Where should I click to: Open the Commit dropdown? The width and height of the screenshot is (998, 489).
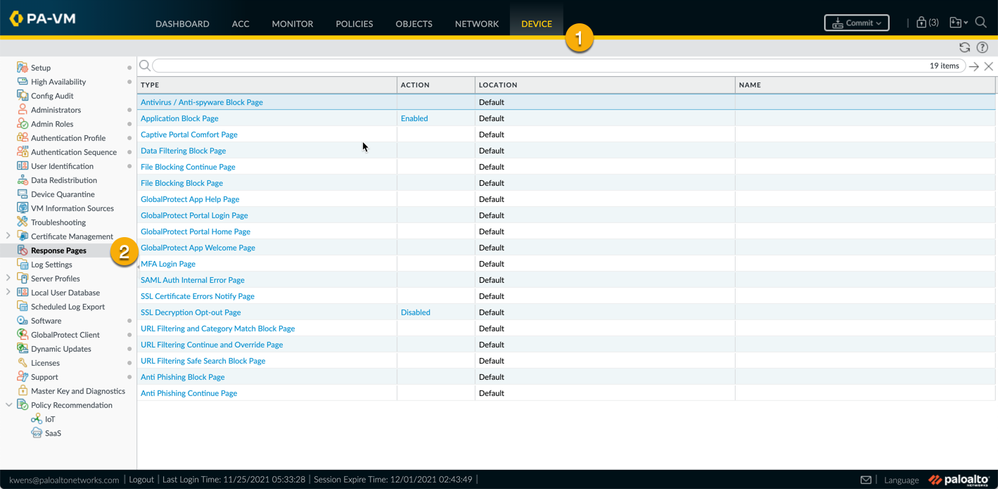[x=856, y=23]
